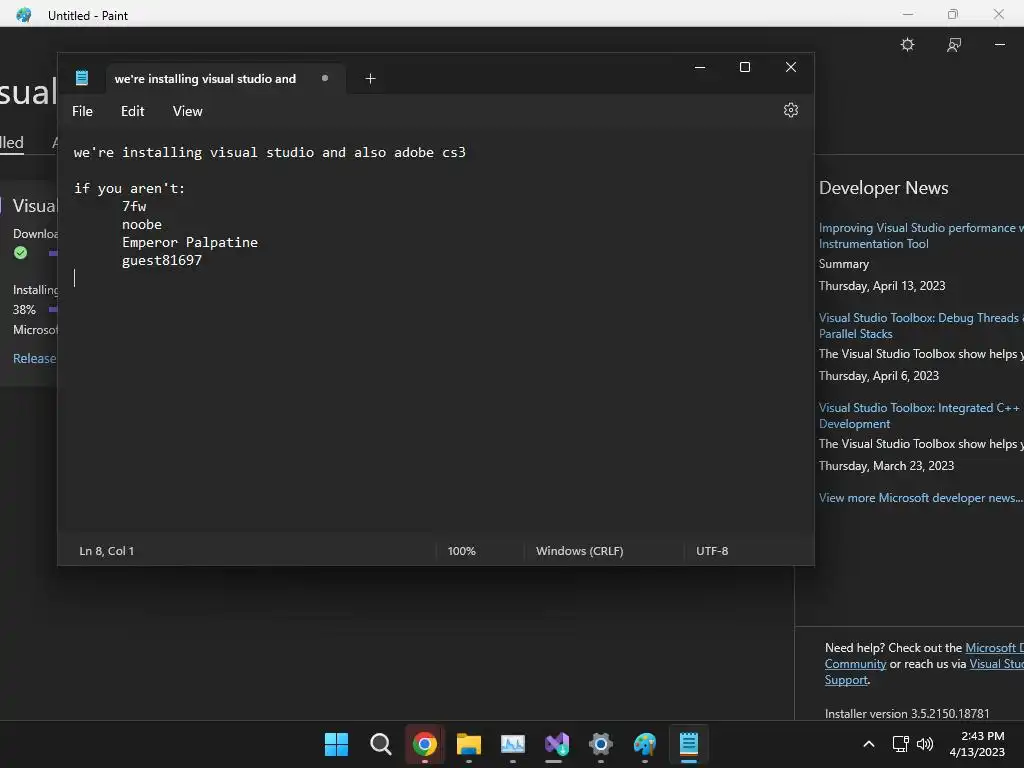Click the first line of Notepad text
This screenshot has height=768, width=1024.
tap(270, 152)
